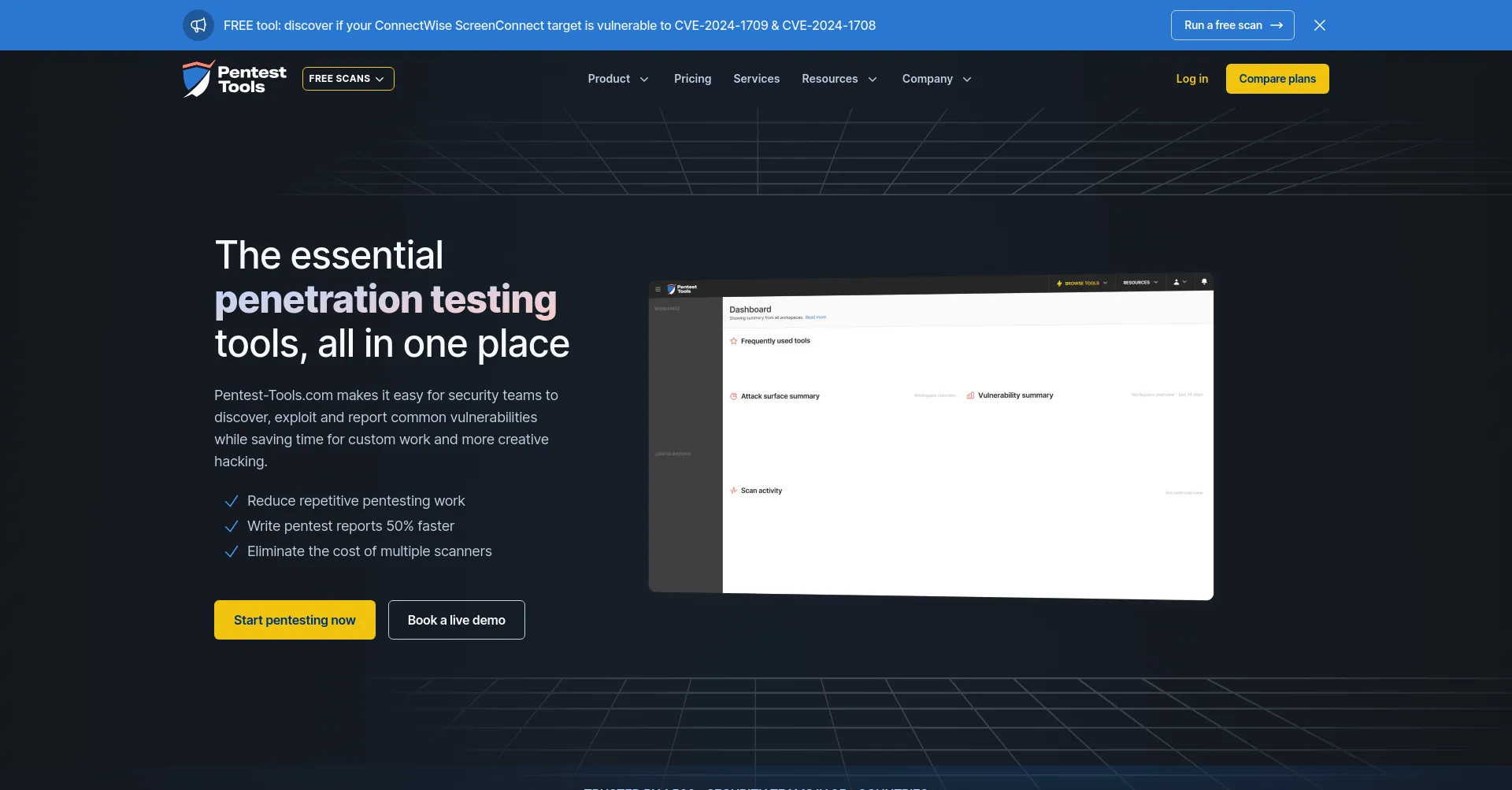Open the Pricing page
Image resolution: width=1512 pixels, height=790 pixels.
pyautogui.click(x=692, y=79)
